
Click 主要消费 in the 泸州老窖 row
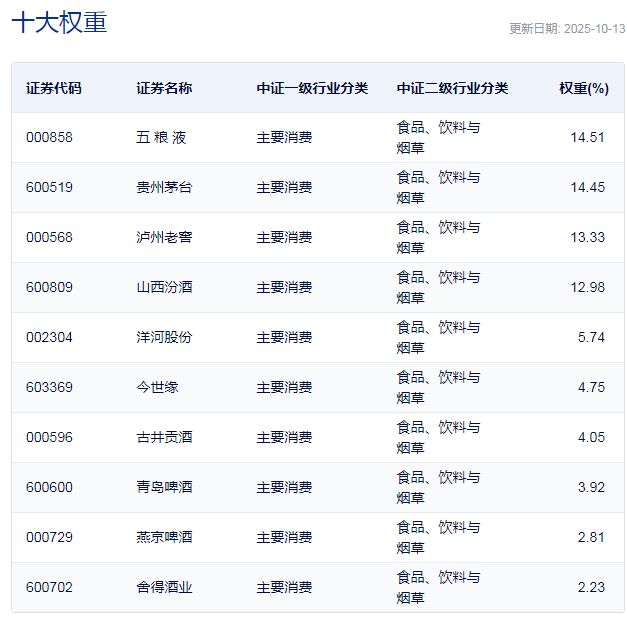284,237
